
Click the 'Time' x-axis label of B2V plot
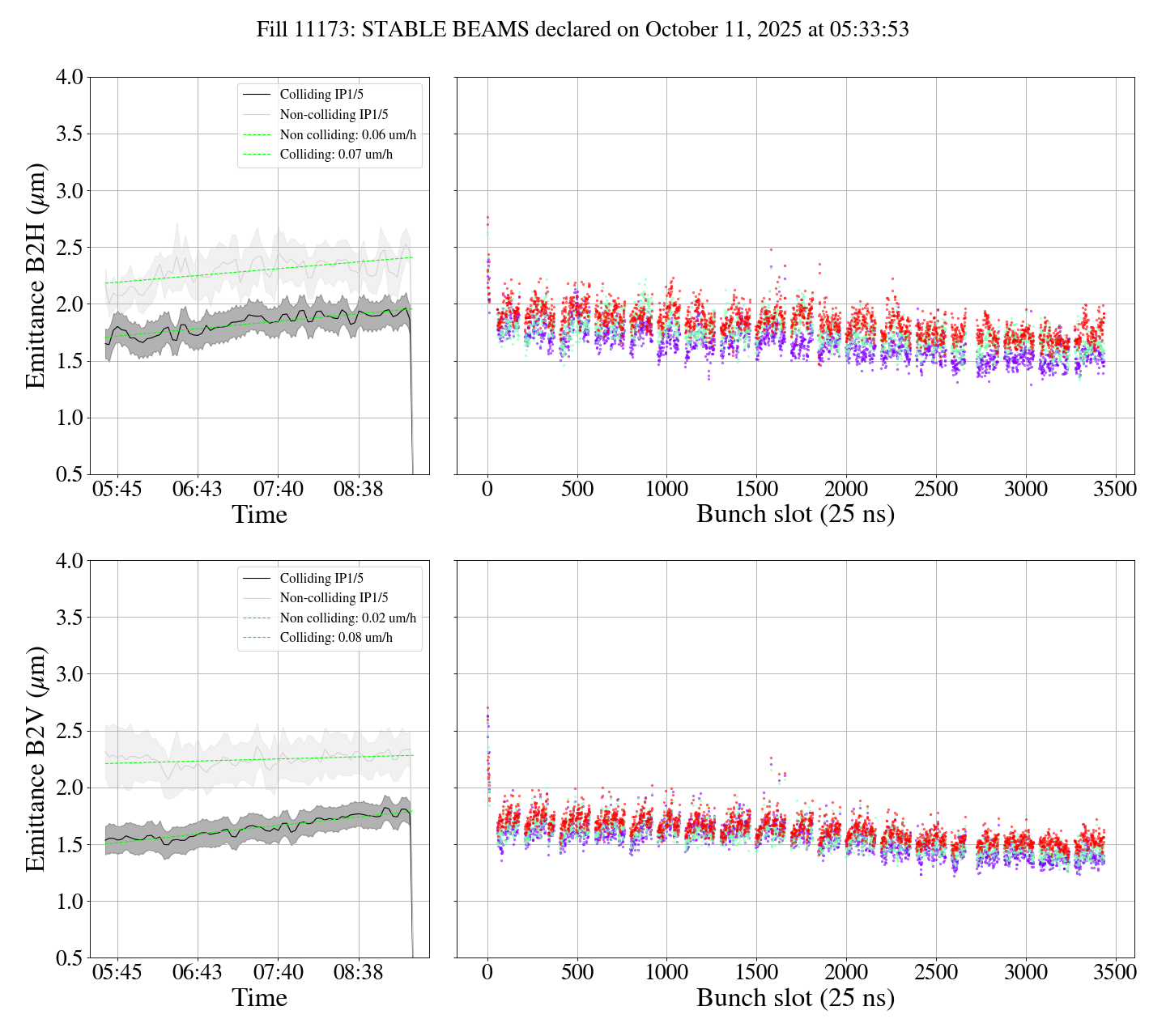[x=259, y=998]
